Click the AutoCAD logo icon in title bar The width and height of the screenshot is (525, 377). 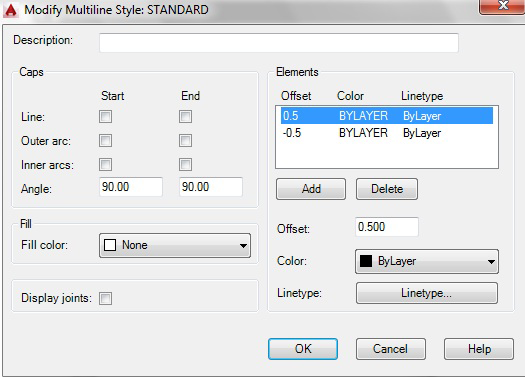[11, 10]
